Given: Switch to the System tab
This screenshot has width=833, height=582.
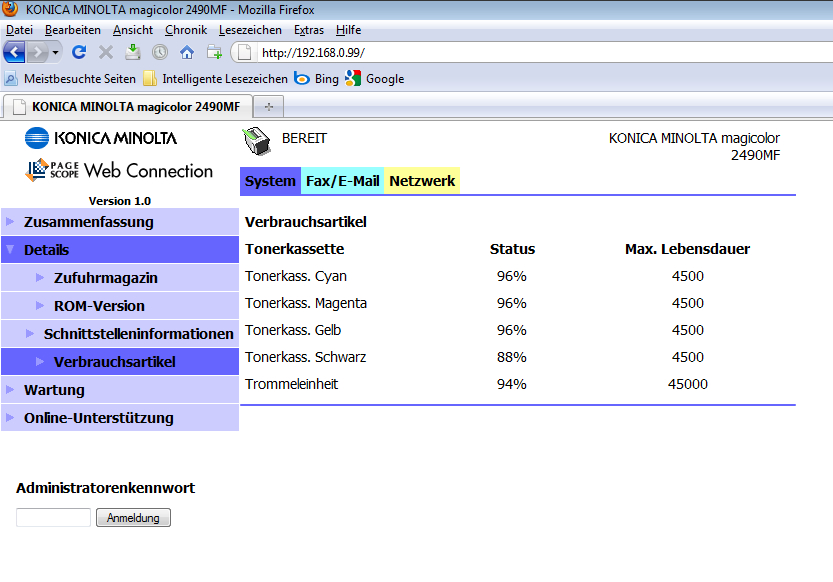Looking at the screenshot, I should pyautogui.click(x=270, y=181).
